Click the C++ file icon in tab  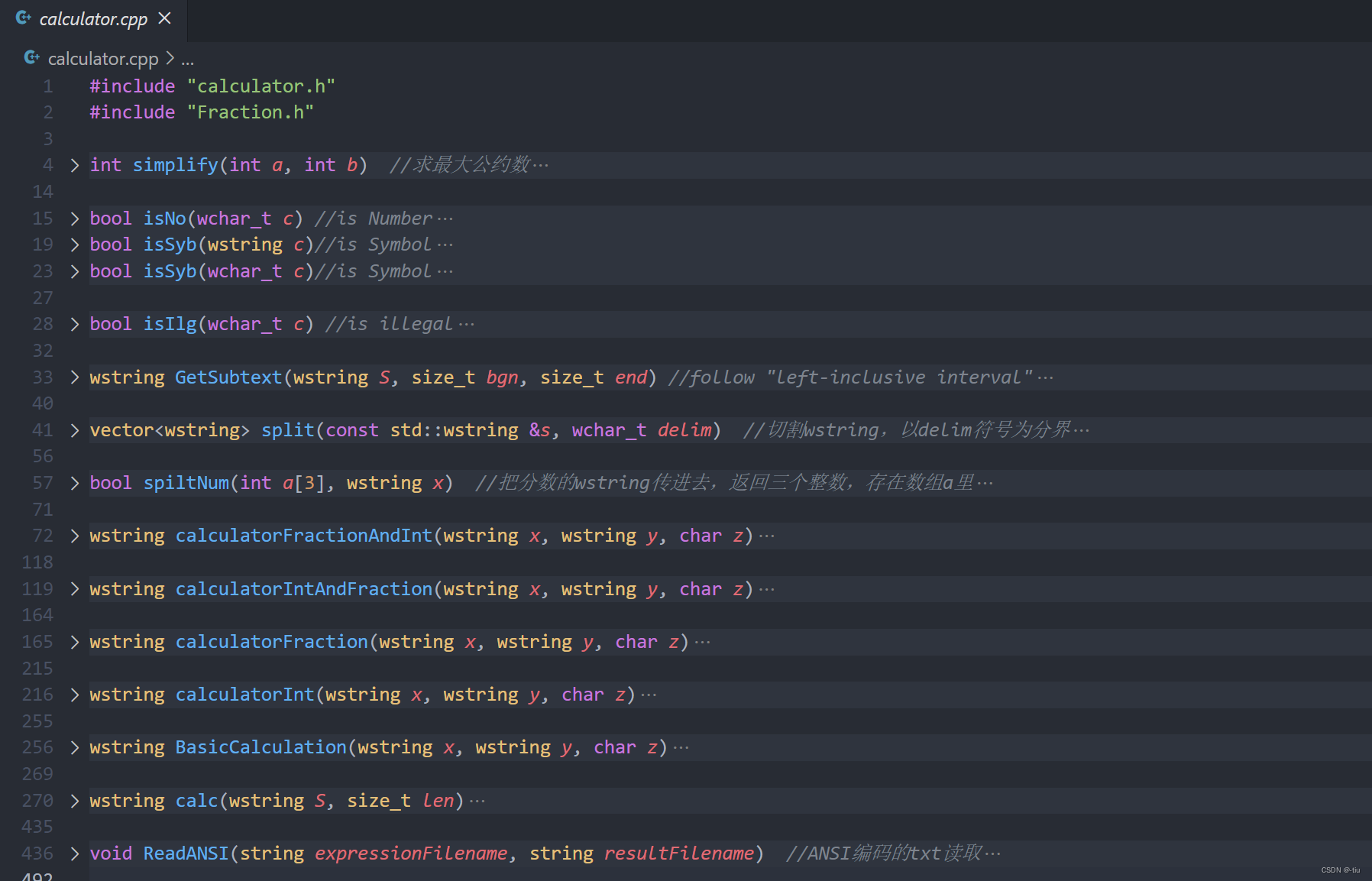(x=24, y=18)
